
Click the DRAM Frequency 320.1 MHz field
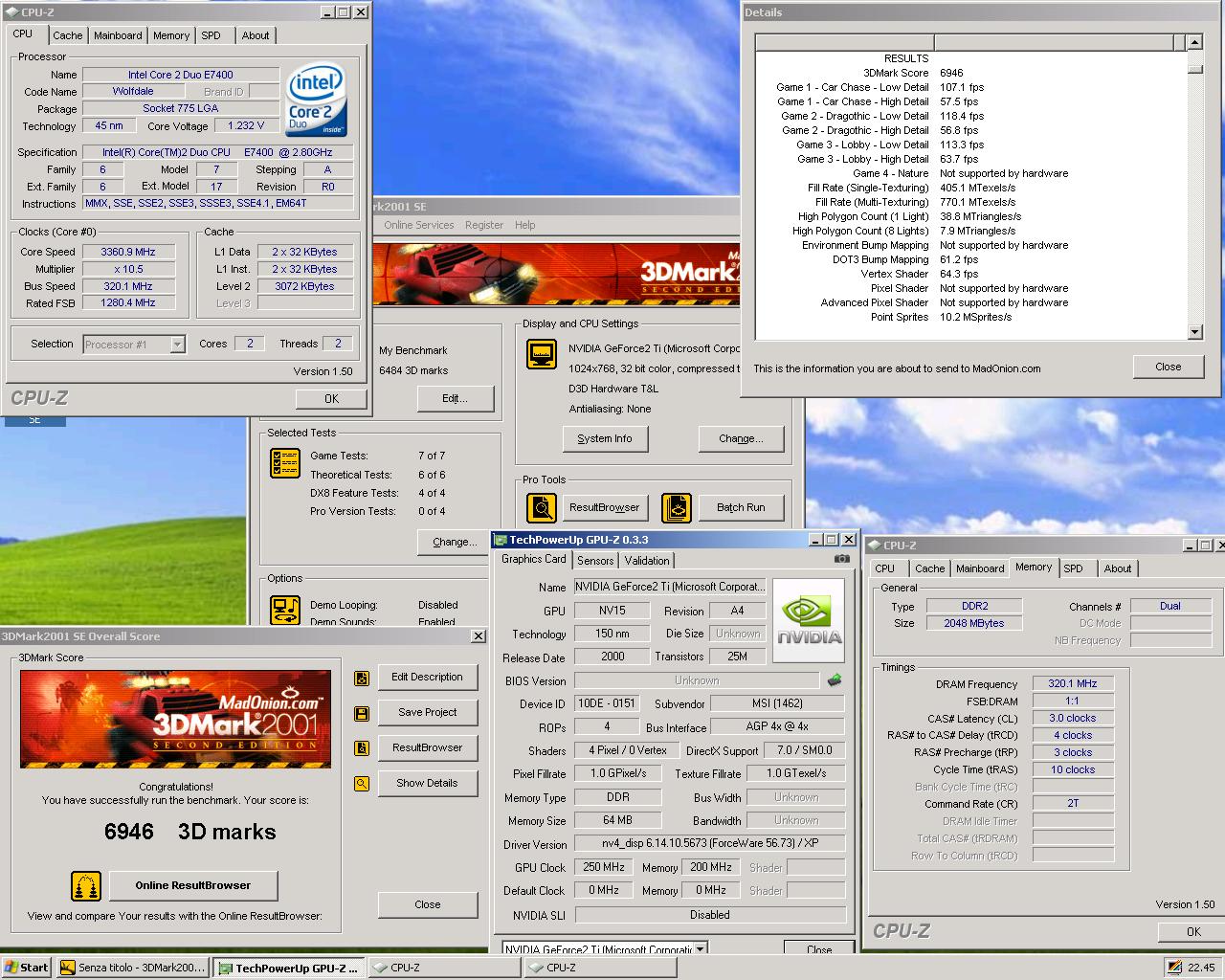point(1073,684)
